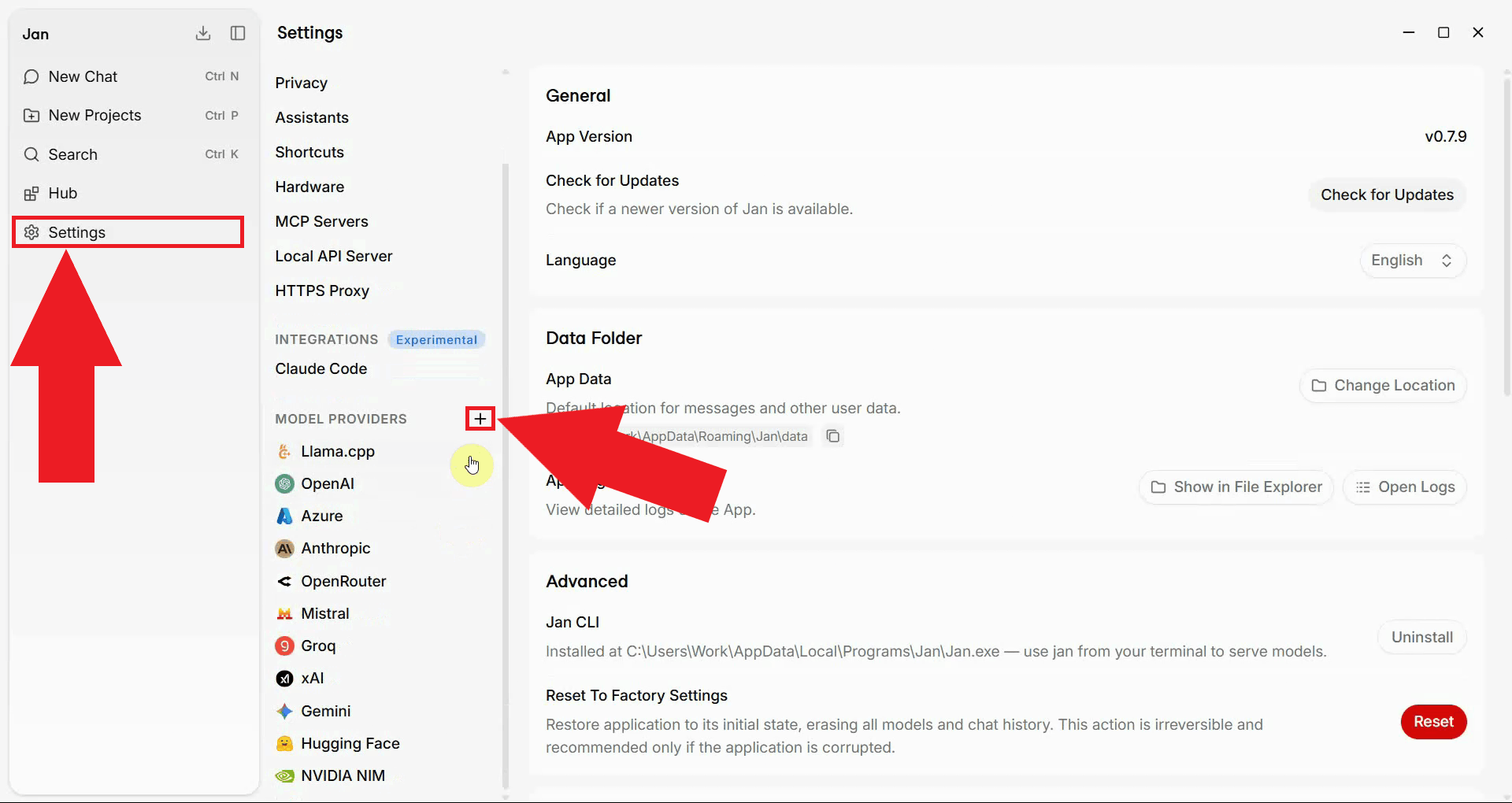Click the Hub icon in the sidebar

tap(31, 193)
